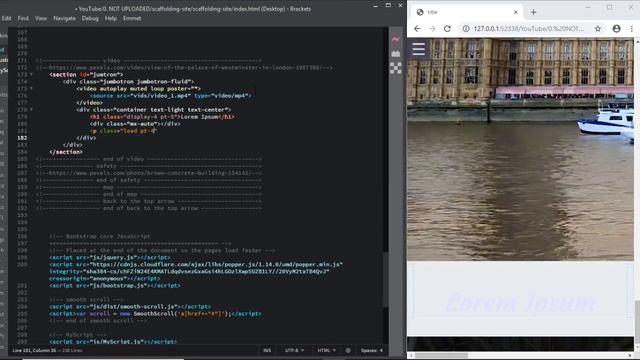Reload the page in Chrome
This screenshot has width=640, height=360.
pyautogui.click(x=447, y=29)
